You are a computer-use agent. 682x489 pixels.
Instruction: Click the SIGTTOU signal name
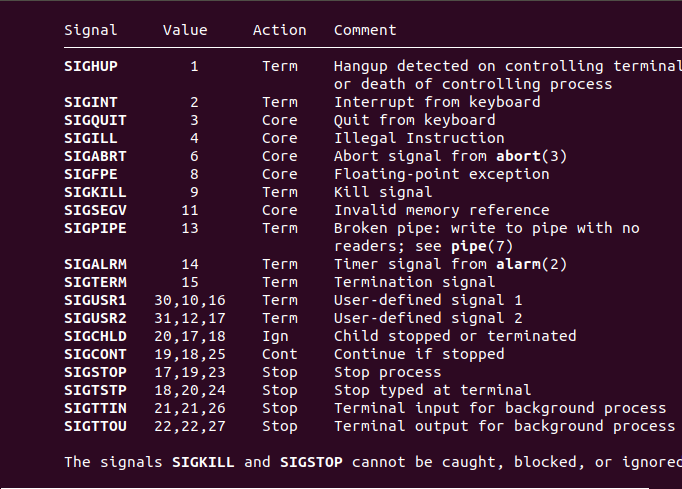click(x=95, y=426)
